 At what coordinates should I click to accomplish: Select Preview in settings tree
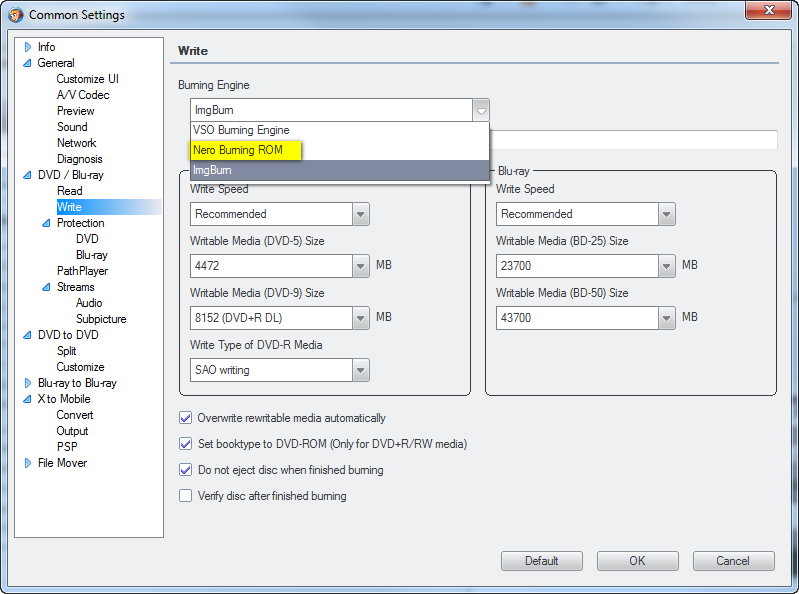(x=75, y=111)
